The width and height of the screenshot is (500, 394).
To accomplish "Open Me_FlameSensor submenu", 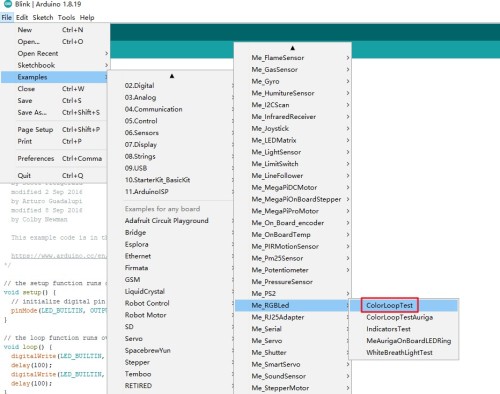I will pos(293,58).
